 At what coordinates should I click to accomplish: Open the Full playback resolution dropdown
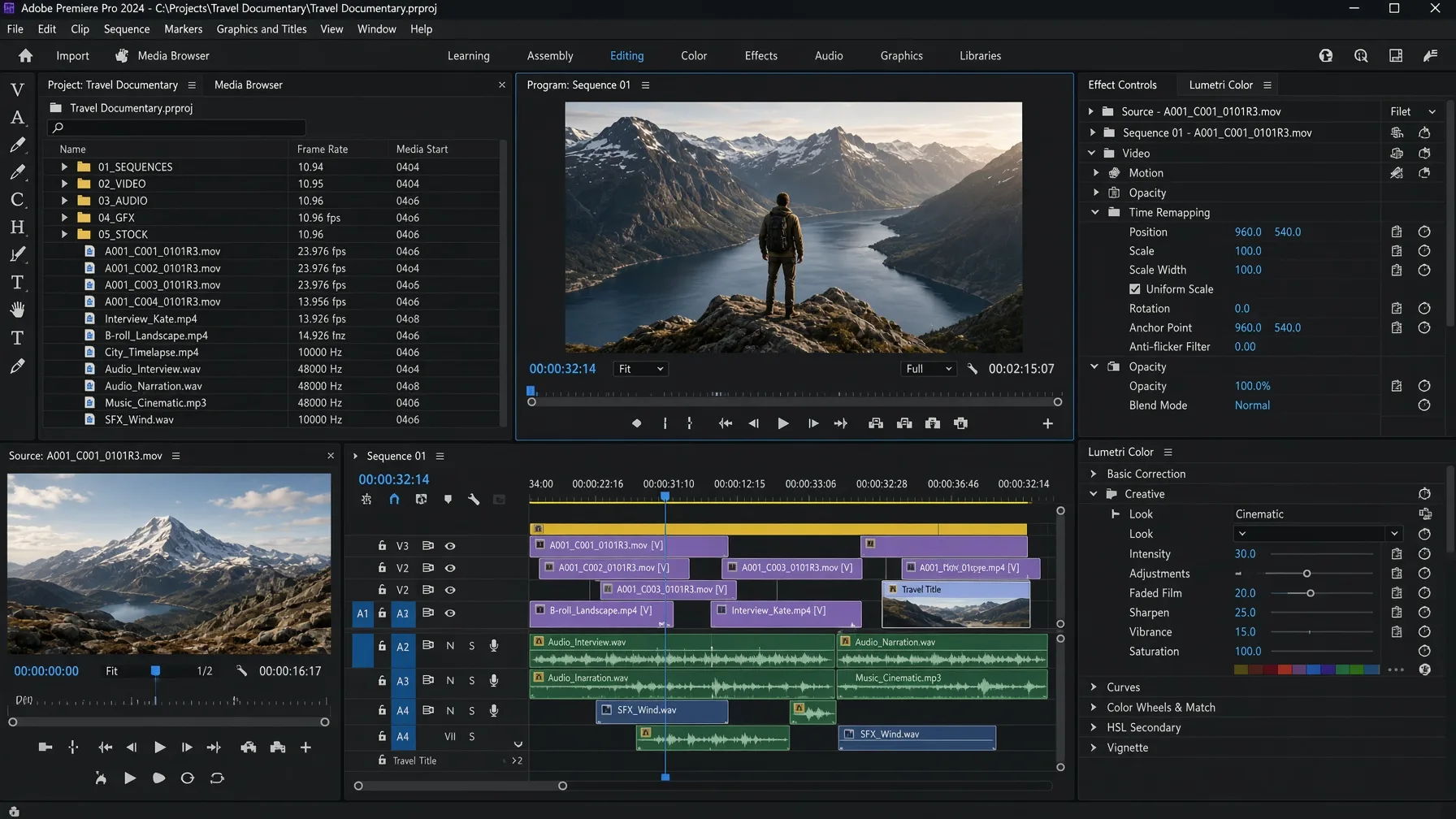[929, 369]
